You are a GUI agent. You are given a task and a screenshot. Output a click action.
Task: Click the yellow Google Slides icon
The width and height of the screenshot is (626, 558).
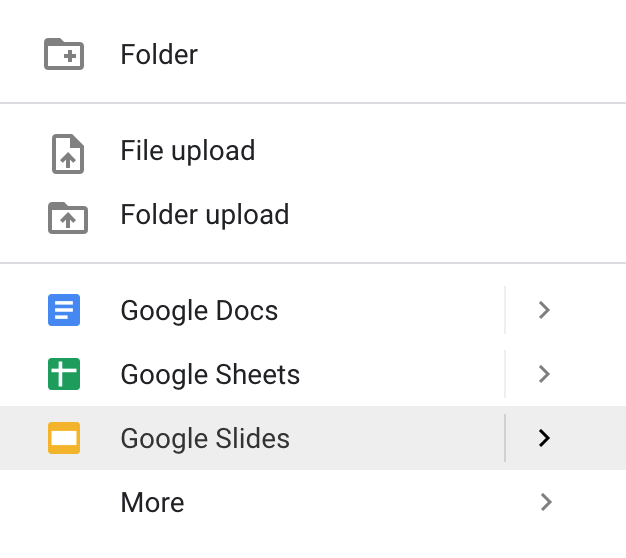click(64, 438)
